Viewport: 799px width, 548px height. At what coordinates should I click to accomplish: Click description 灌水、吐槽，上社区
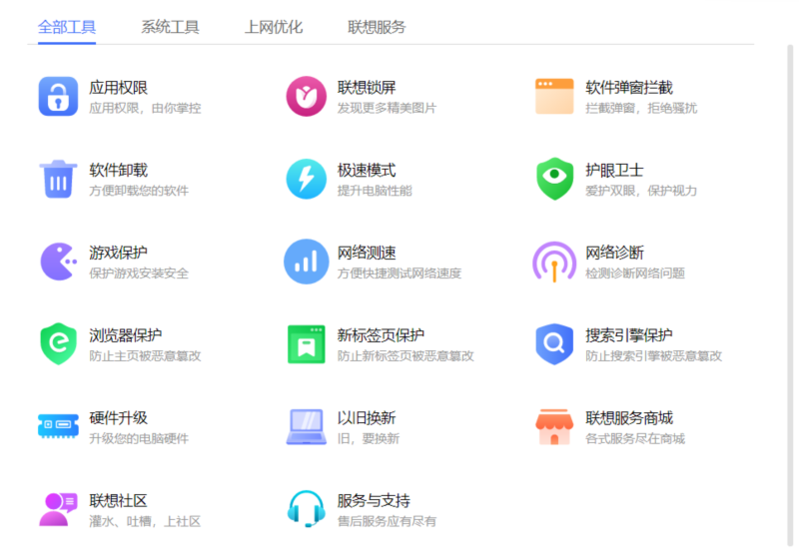[145, 521]
